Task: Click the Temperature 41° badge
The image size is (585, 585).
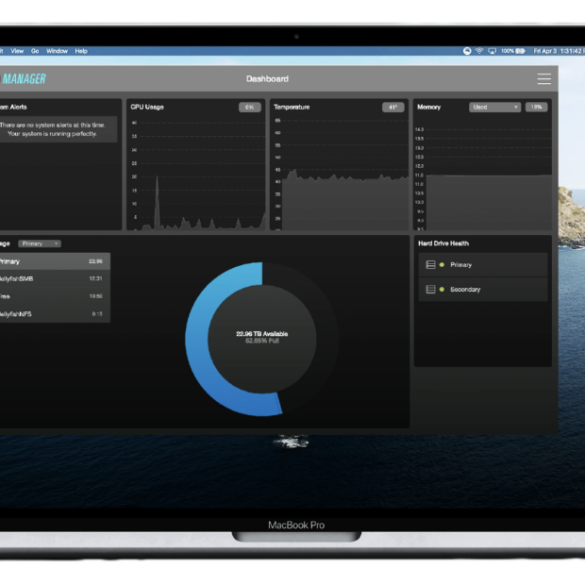Action: pyautogui.click(x=393, y=107)
